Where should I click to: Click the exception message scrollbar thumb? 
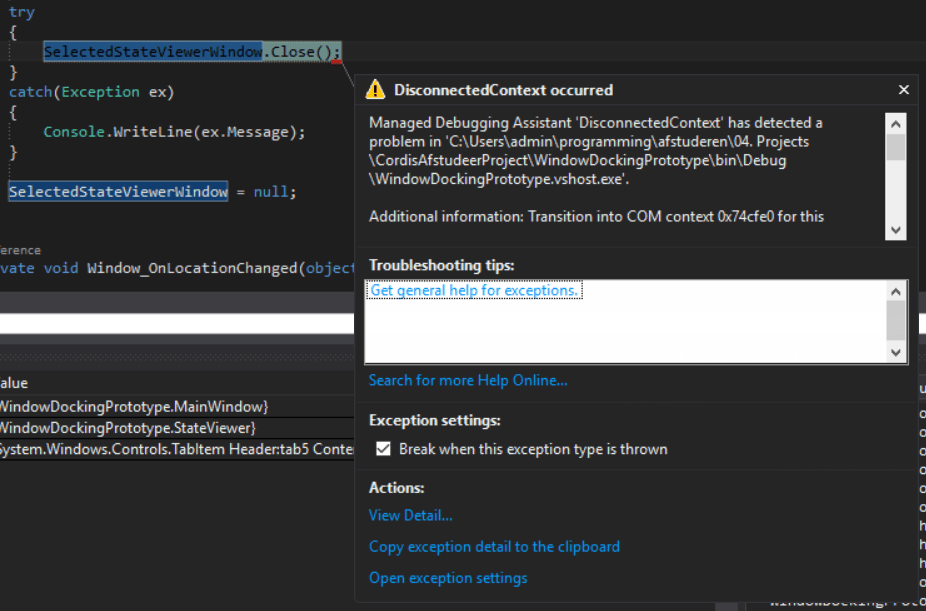(x=896, y=147)
